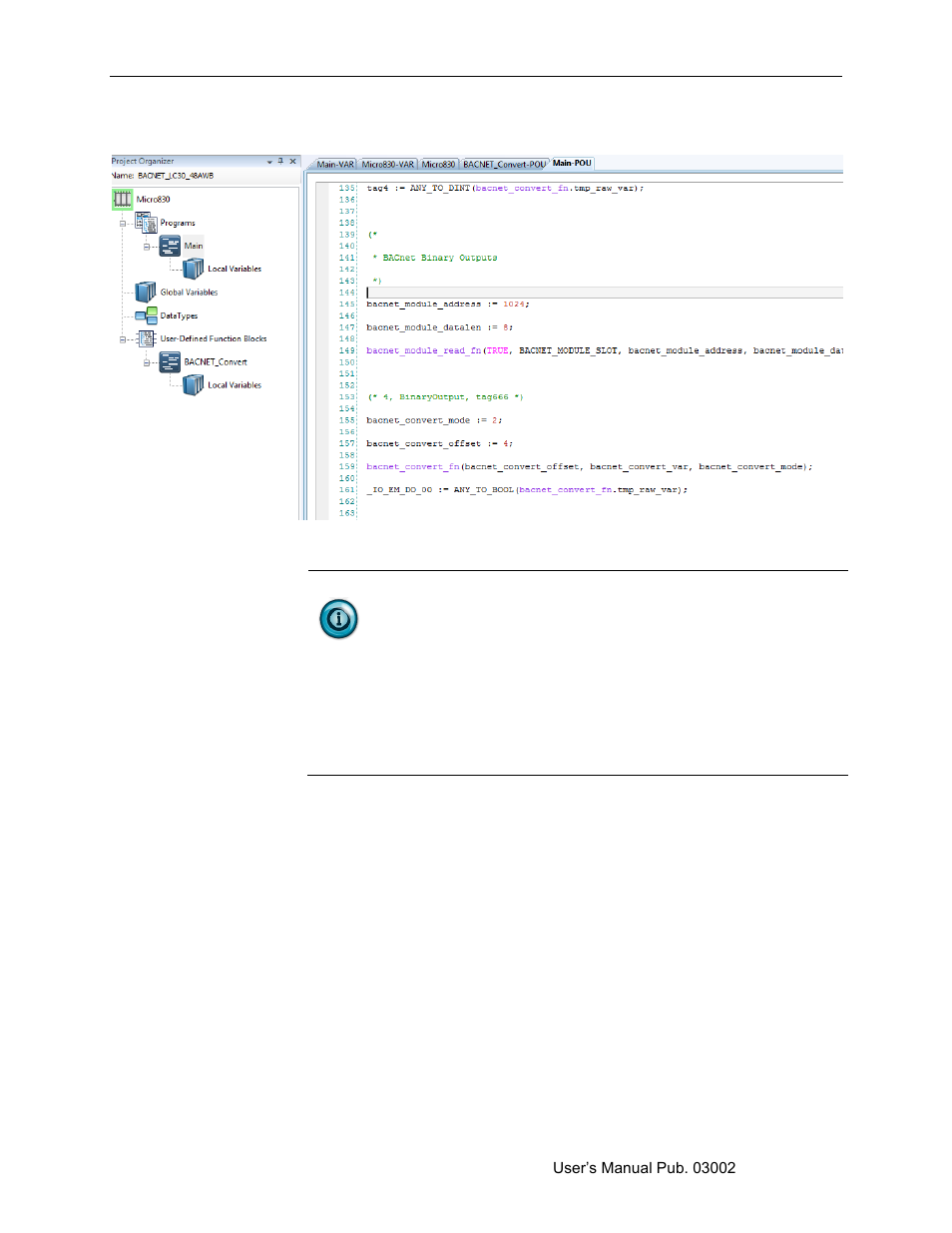952x1233 pixels.
Task: Open the Project Organizer panel options dropdown
Action: tap(269, 162)
